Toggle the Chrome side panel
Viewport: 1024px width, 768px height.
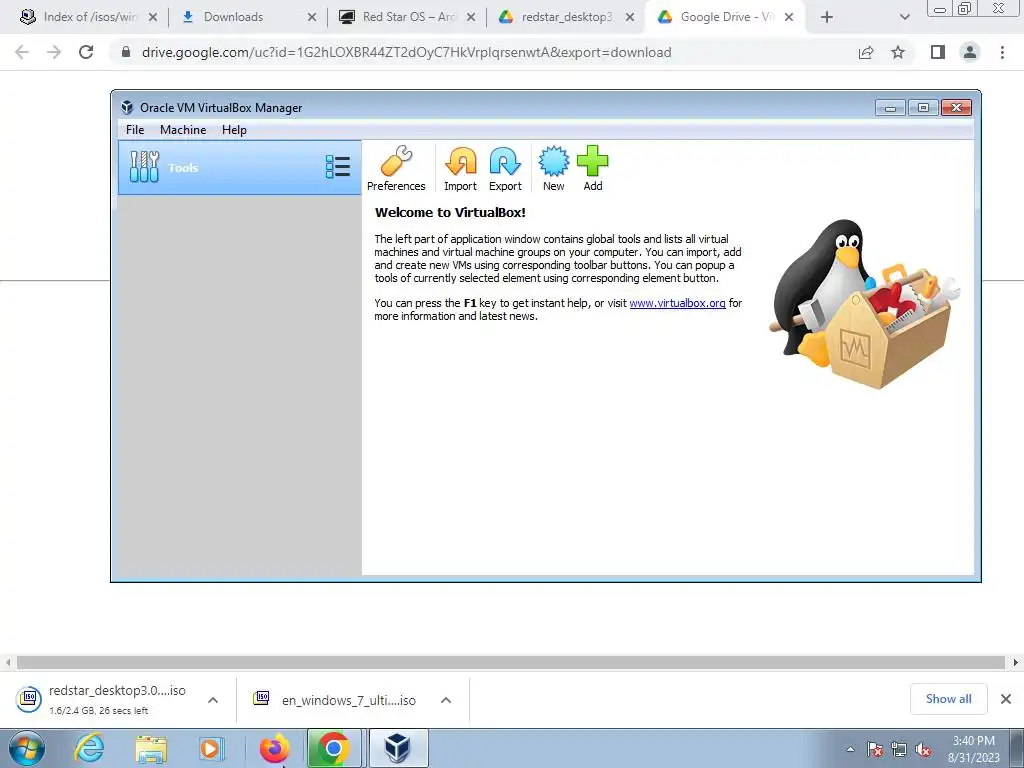pyautogui.click(x=938, y=52)
